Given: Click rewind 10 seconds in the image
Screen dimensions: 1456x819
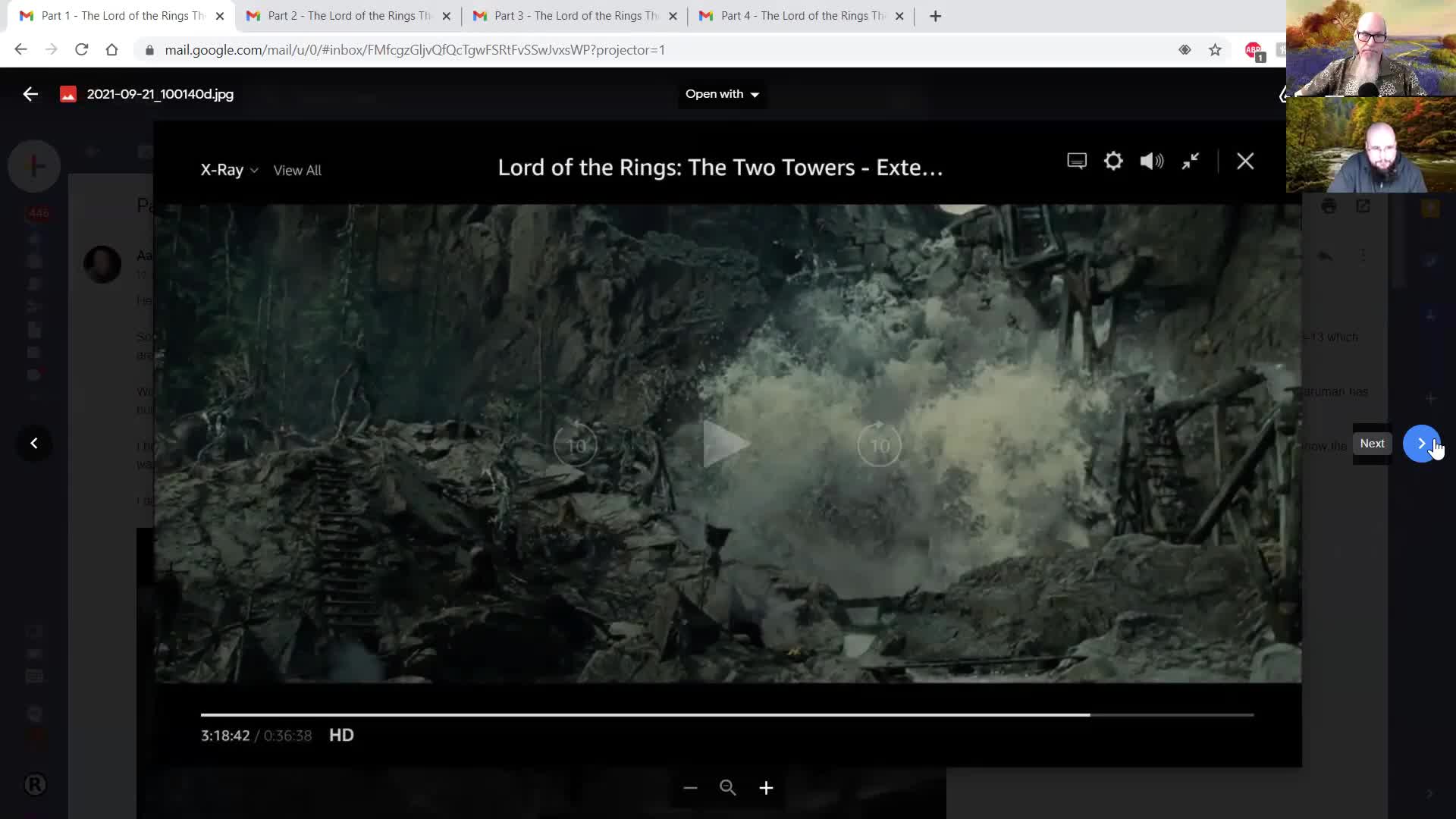Looking at the screenshot, I should (576, 444).
